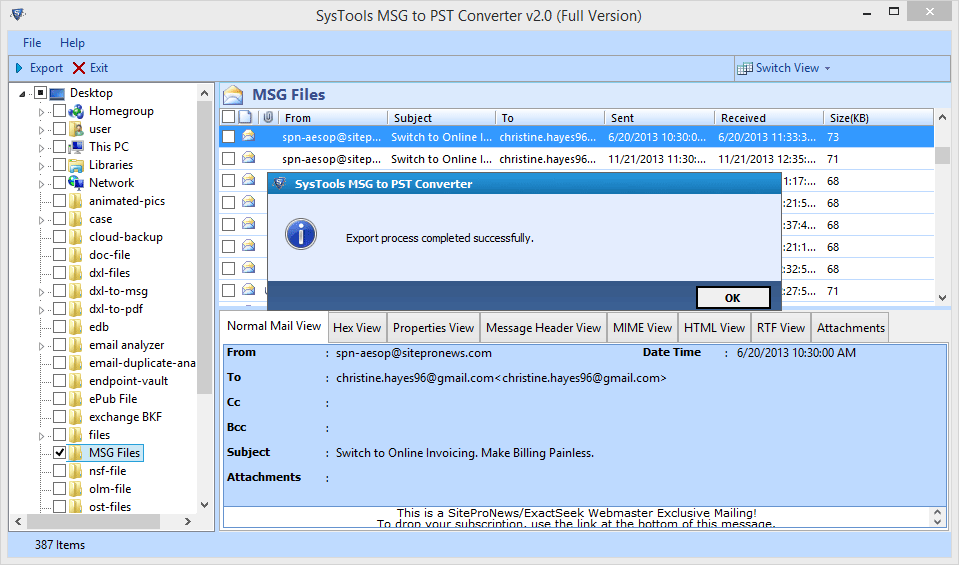This screenshot has height=565, width=959.
Task: Click the animated-pics folder icon
Action: point(76,201)
